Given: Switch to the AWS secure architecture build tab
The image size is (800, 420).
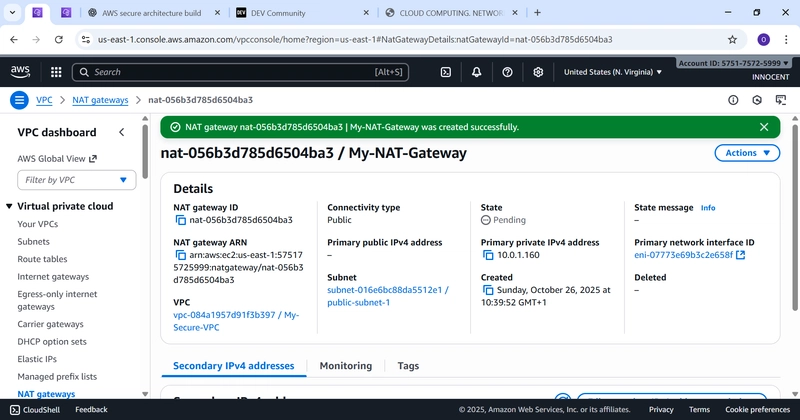Looking at the screenshot, I should pyautogui.click(x=152, y=13).
